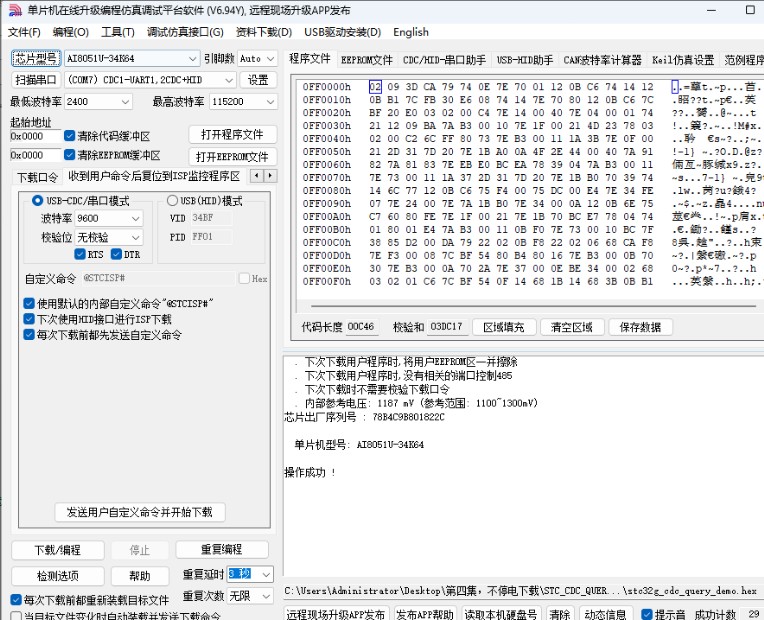The height and width of the screenshot is (620, 764).
Task: Click 打开EEPROM文件 button
Action: click(232, 156)
